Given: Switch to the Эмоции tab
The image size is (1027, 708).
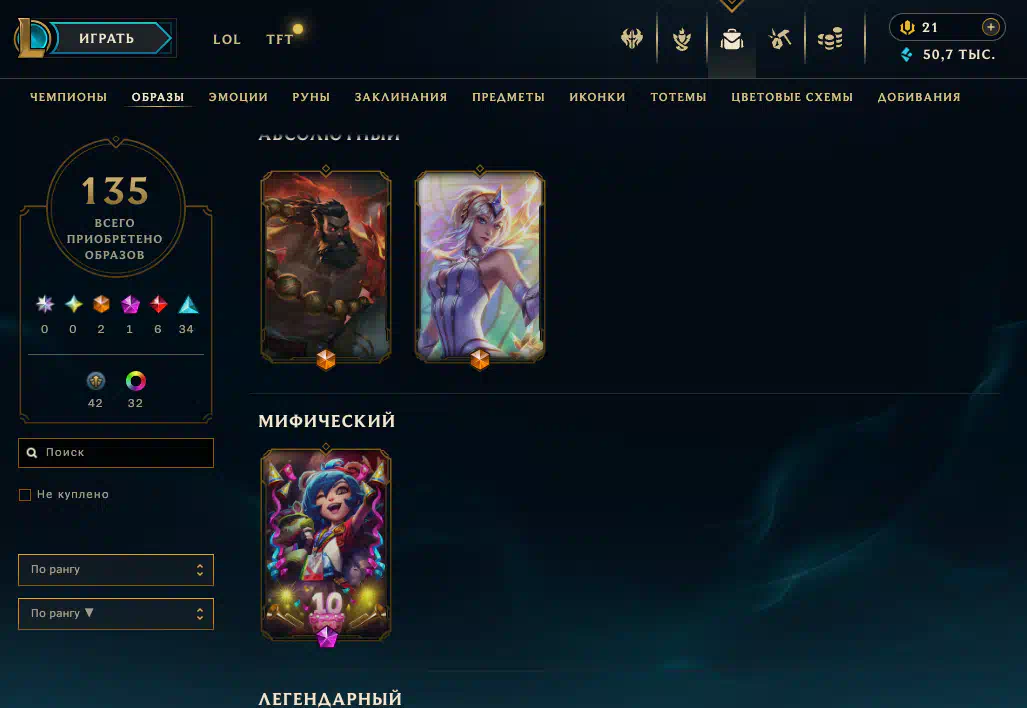Looking at the screenshot, I should coord(238,97).
